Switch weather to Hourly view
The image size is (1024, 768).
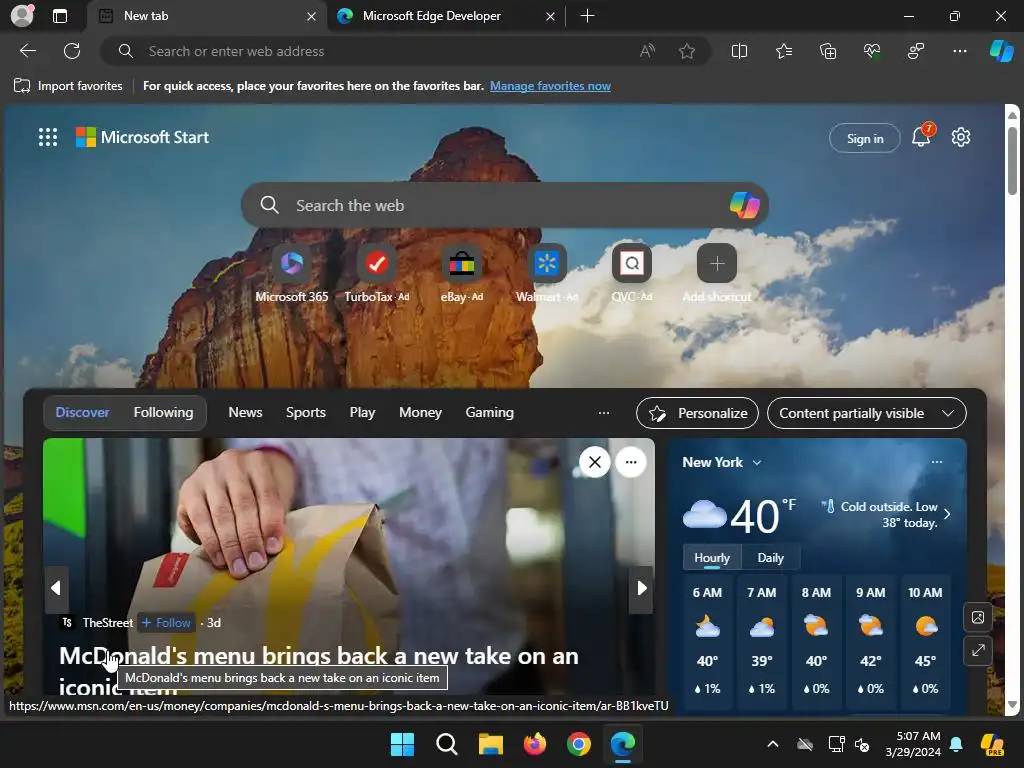[x=712, y=558]
